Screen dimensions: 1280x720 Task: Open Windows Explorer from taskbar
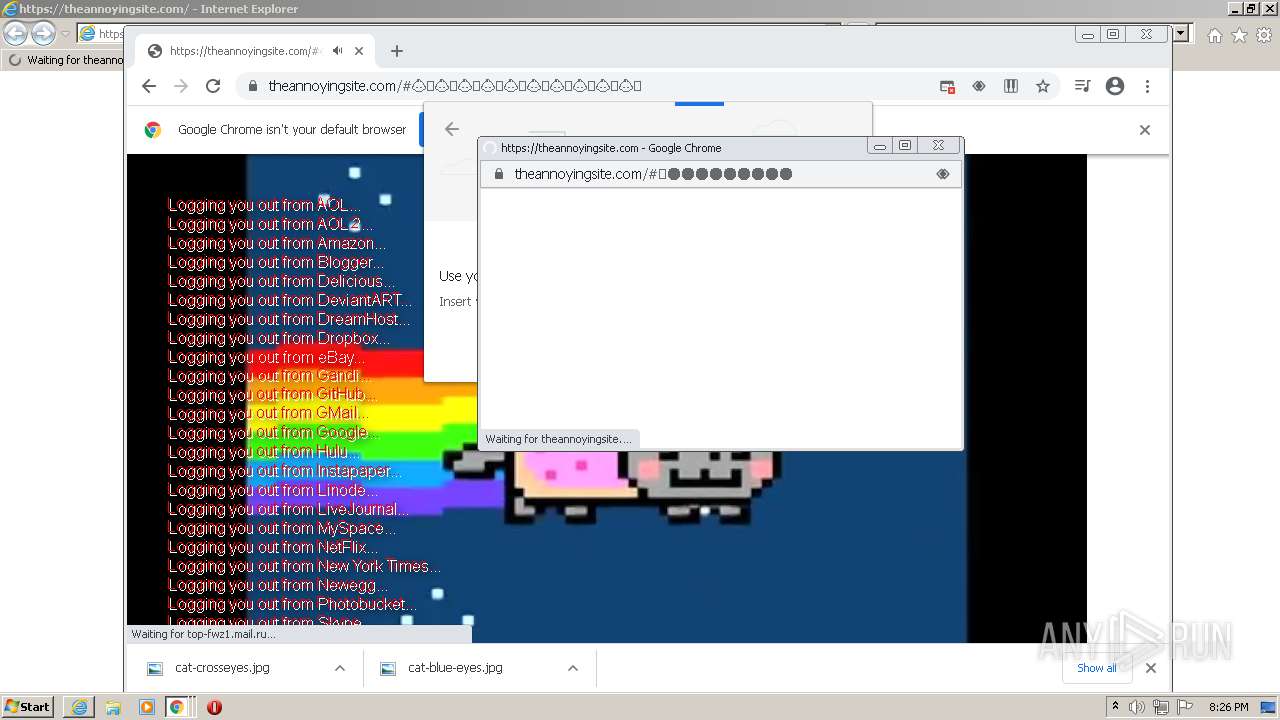[113, 707]
